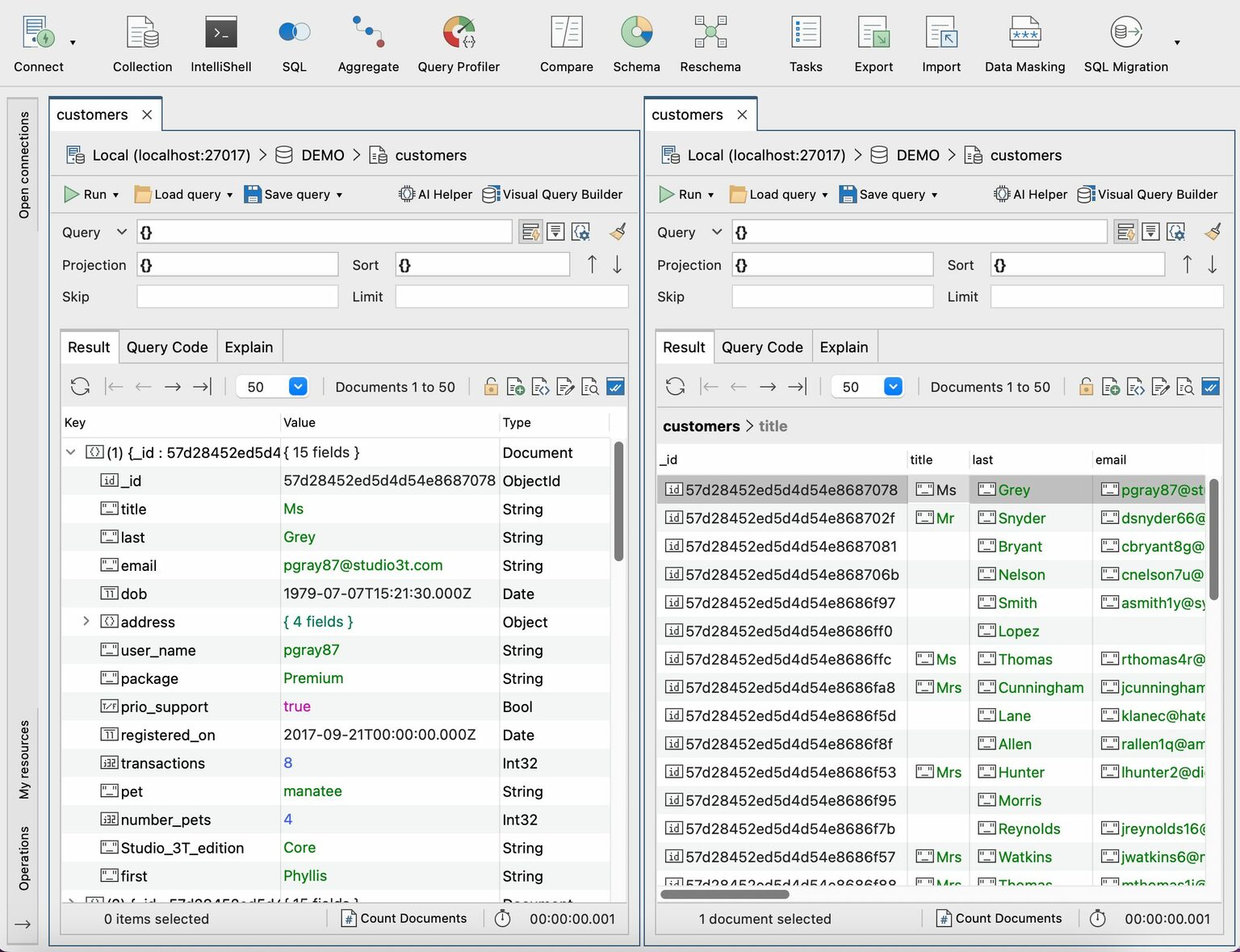Open the Run button dropdown arrow
Image resolution: width=1240 pixels, height=952 pixels.
pos(115,194)
